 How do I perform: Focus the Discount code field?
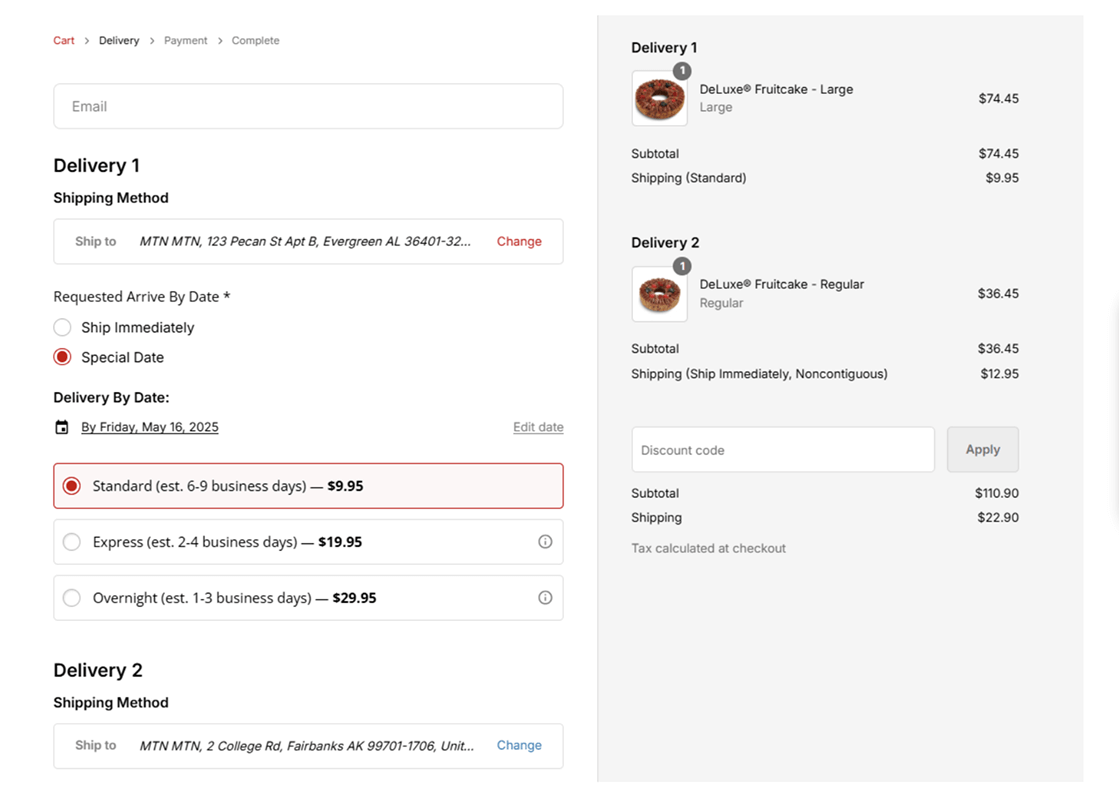coord(783,450)
